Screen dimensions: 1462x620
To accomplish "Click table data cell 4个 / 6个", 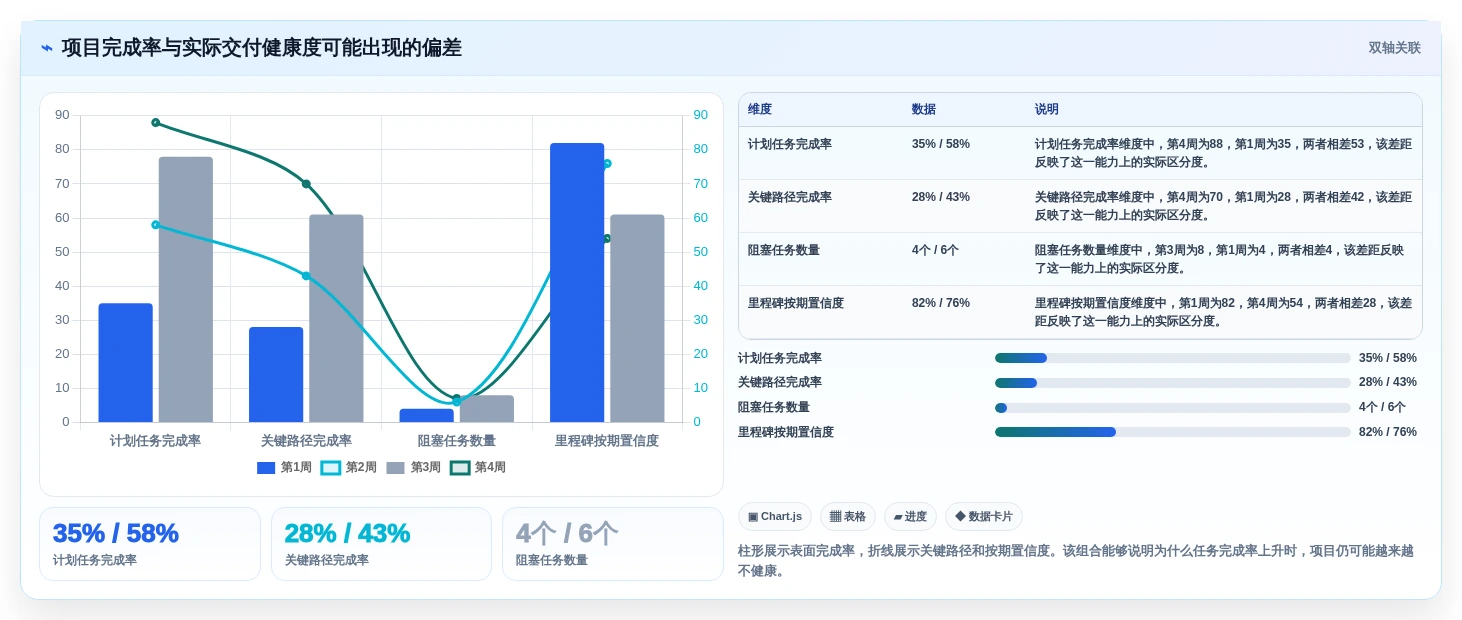I will point(935,250).
